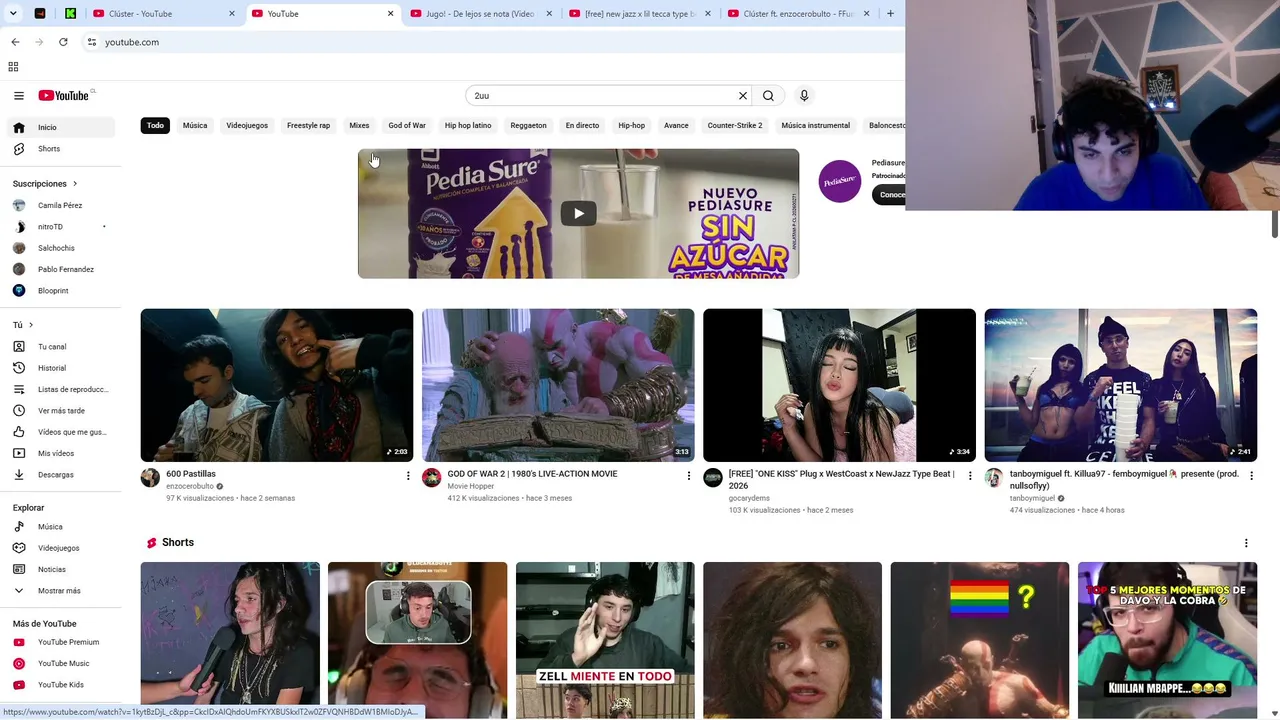This screenshot has height=720, width=1280.
Task: Open Descargas in the sidebar
Action: pos(60,475)
